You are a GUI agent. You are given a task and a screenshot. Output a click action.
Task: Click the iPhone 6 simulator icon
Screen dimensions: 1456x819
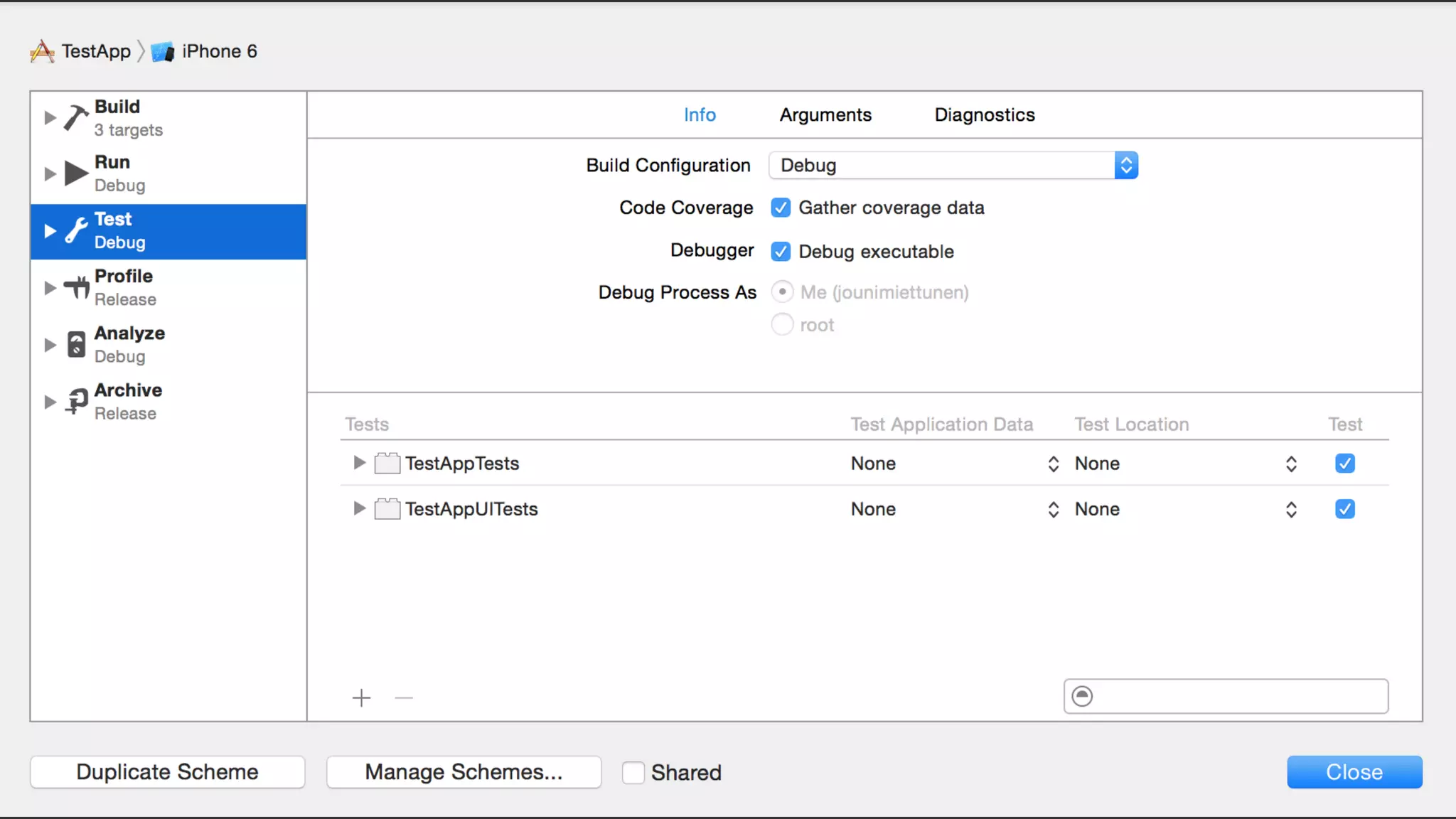pos(163,51)
